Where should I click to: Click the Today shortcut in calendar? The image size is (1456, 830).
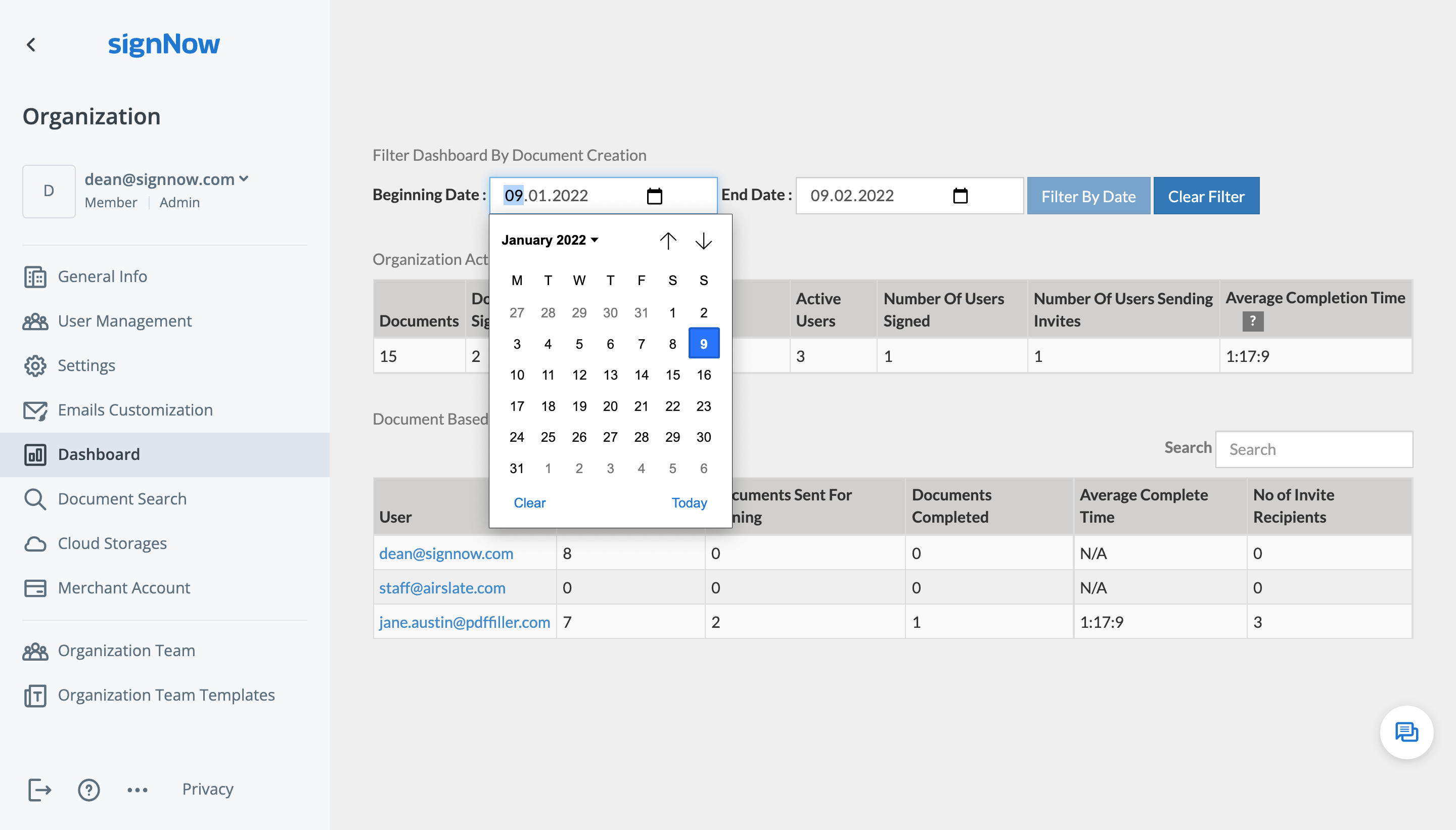[690, 502]
